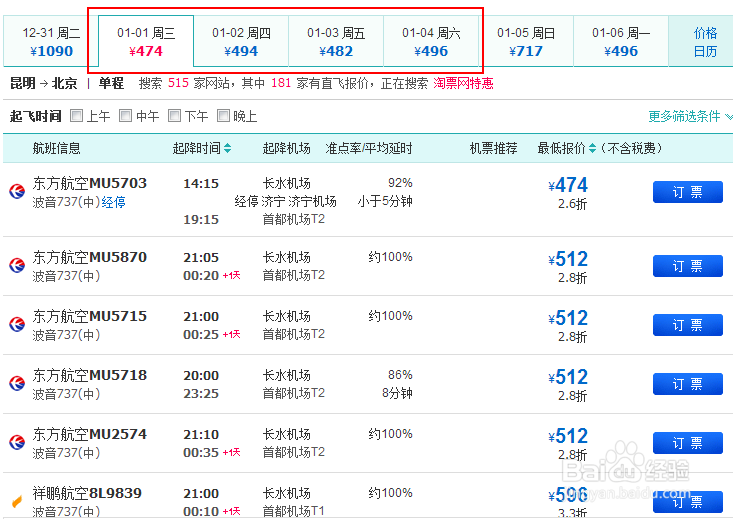Click 订票 button for flight MU5718
The image size is (733, 519).
687,384
